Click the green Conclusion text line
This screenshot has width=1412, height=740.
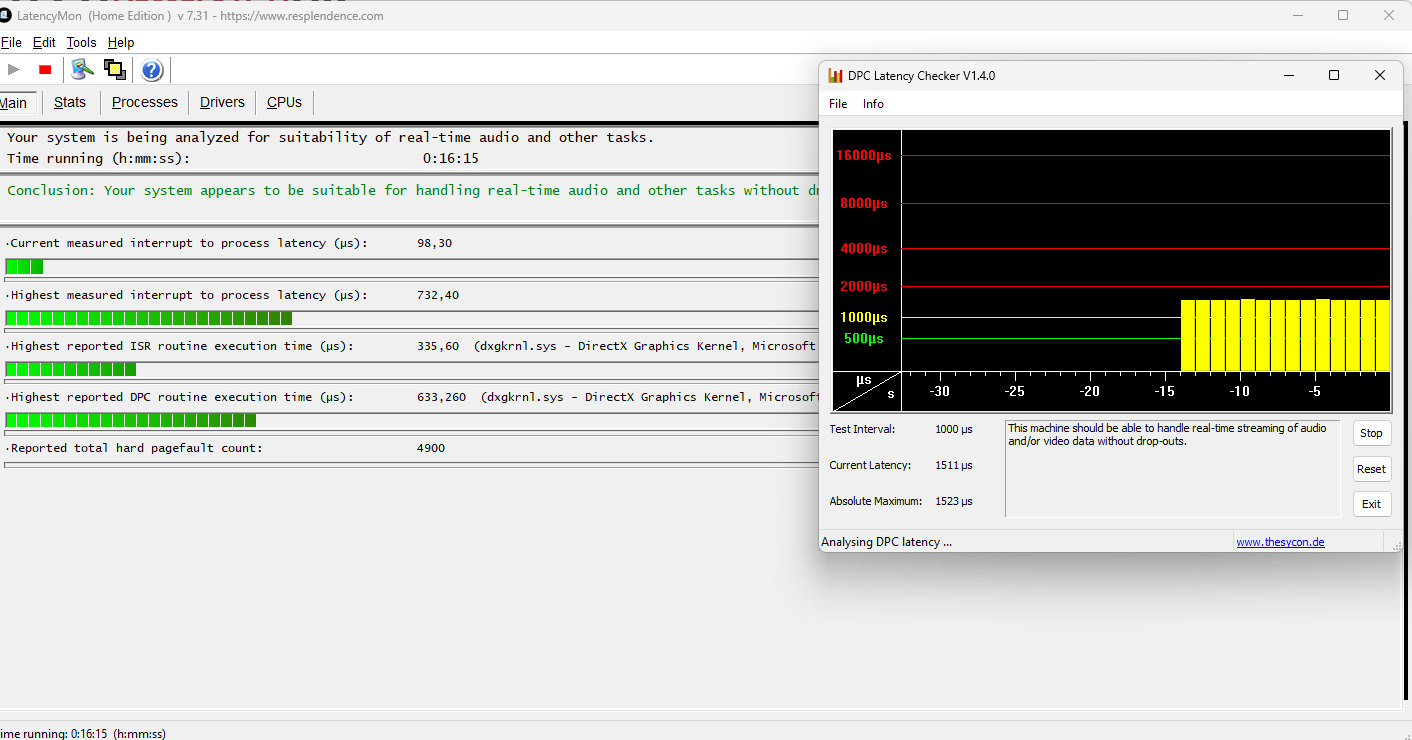click(x=413, y=190)
